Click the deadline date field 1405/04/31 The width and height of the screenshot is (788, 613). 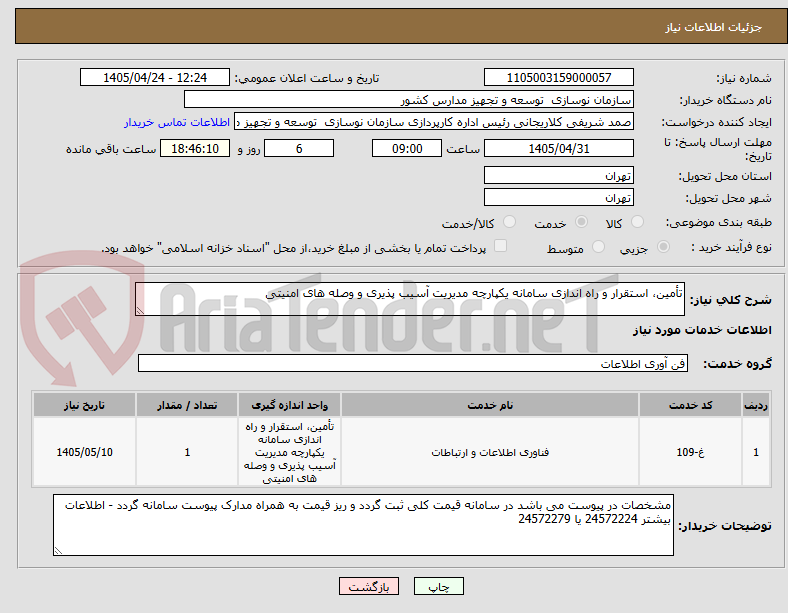(558, 149)
